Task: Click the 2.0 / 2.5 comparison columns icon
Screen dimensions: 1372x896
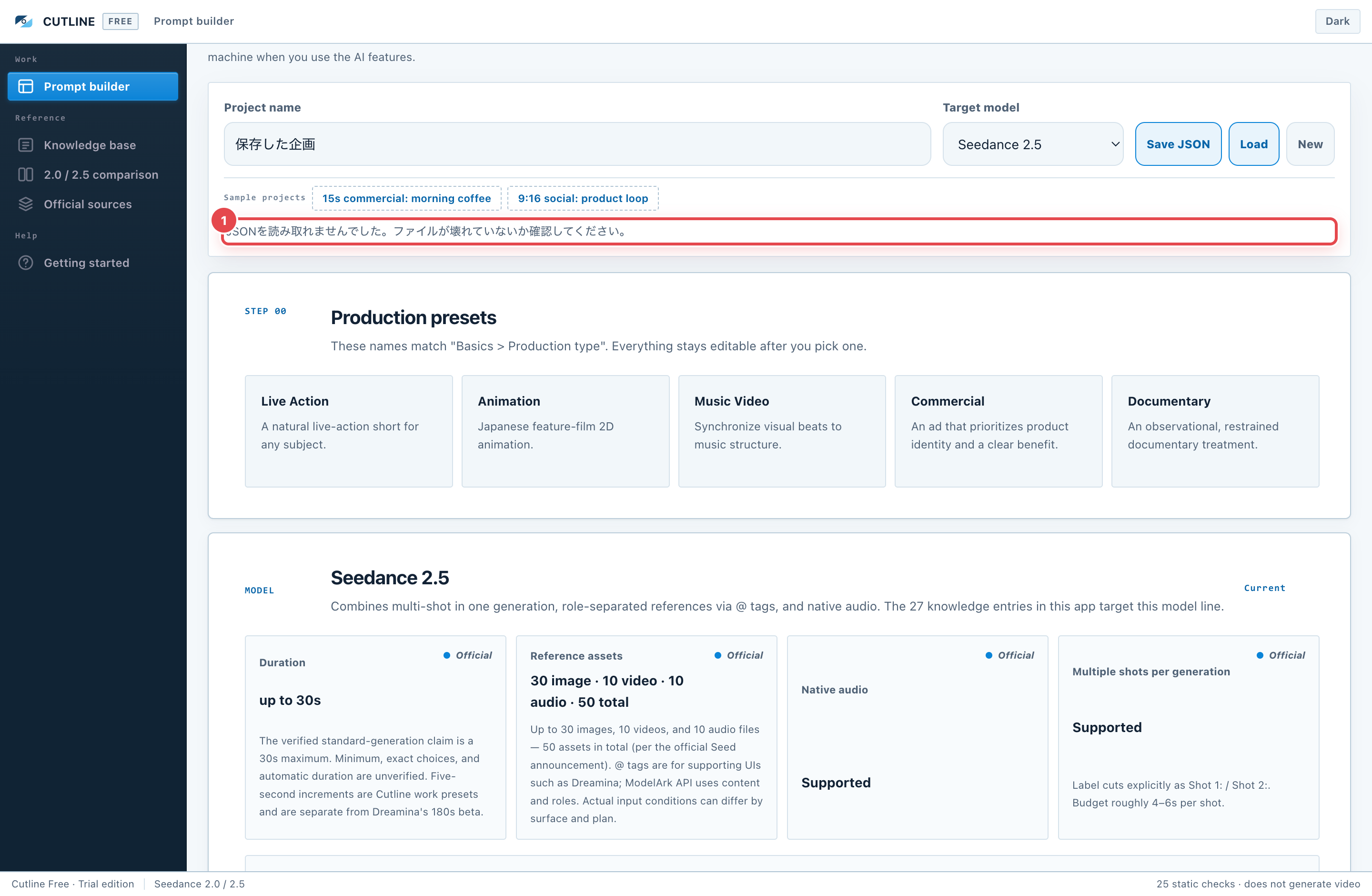Action: (x=25, y=175)
